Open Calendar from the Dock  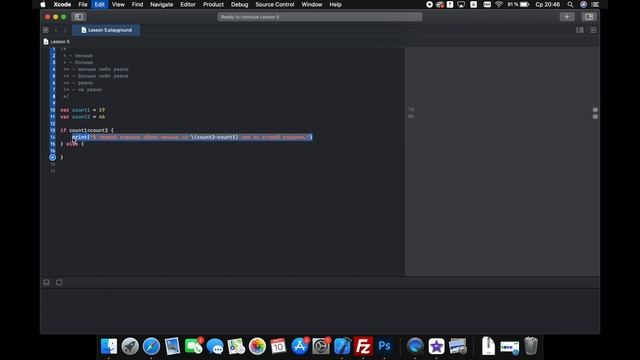[278, 346]
